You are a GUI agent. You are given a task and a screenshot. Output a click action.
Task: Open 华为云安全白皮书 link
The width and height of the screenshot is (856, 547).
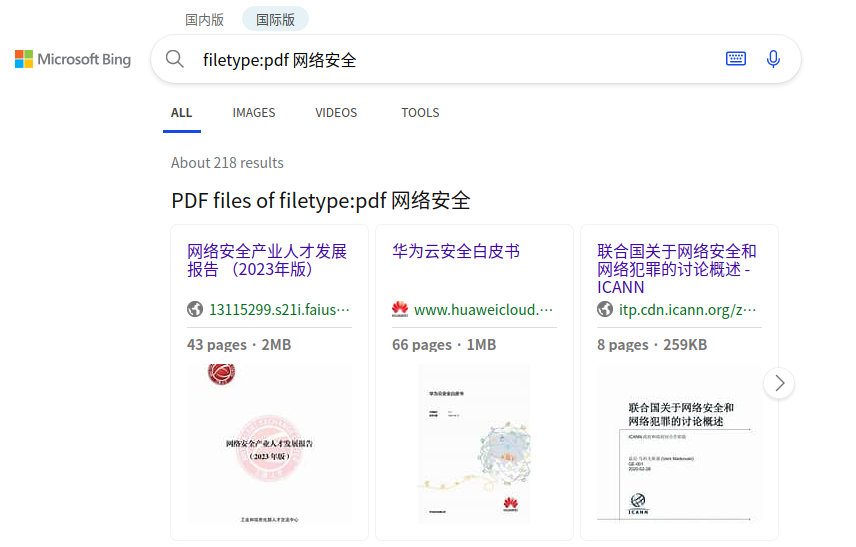coord(456,252)
